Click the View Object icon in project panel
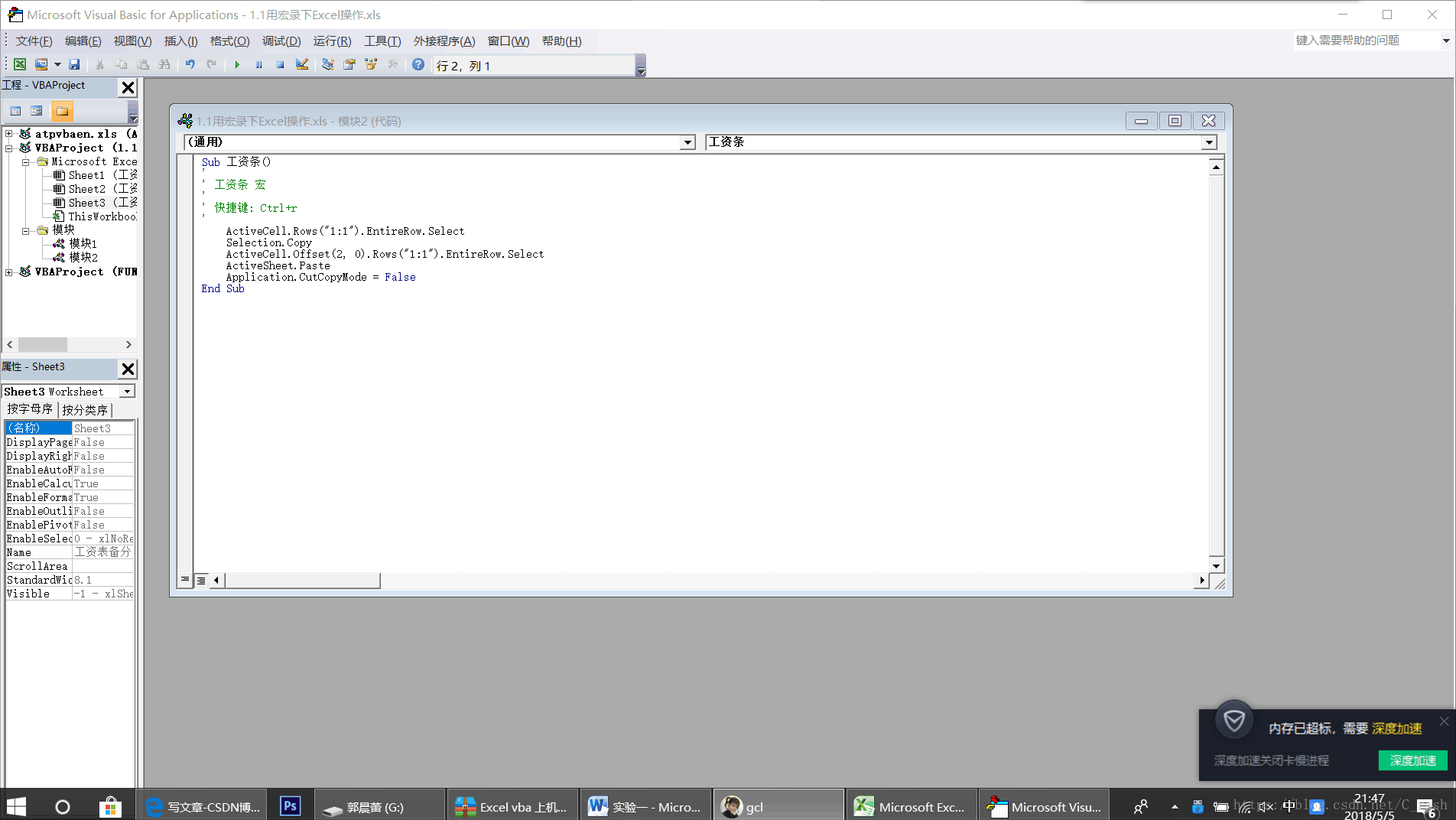Screen dimensions: 1456x820 click(x=36, y=112)
